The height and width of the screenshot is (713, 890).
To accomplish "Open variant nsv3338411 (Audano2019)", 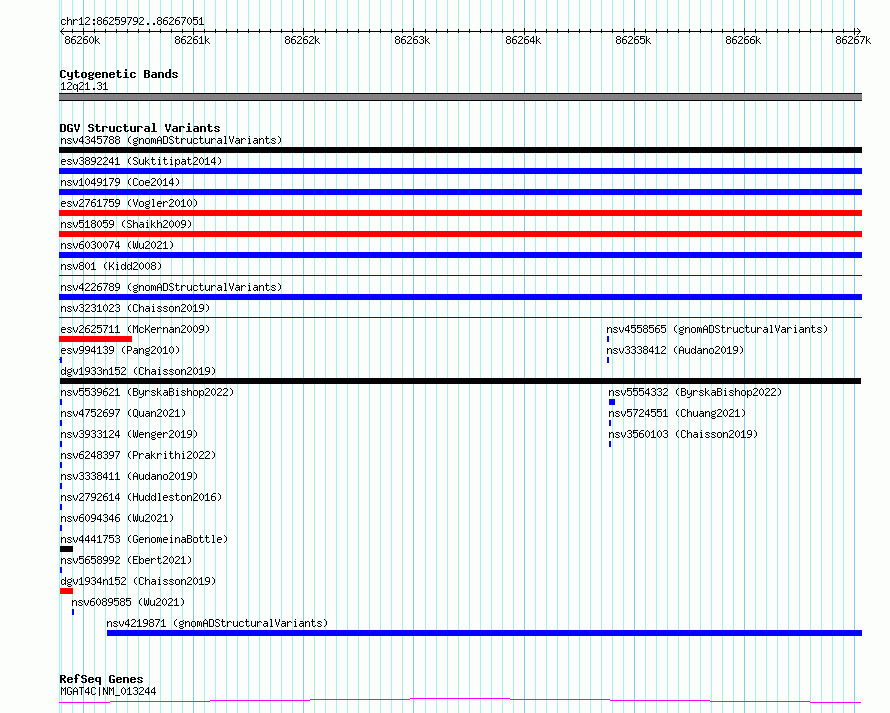I will (129, 476).
